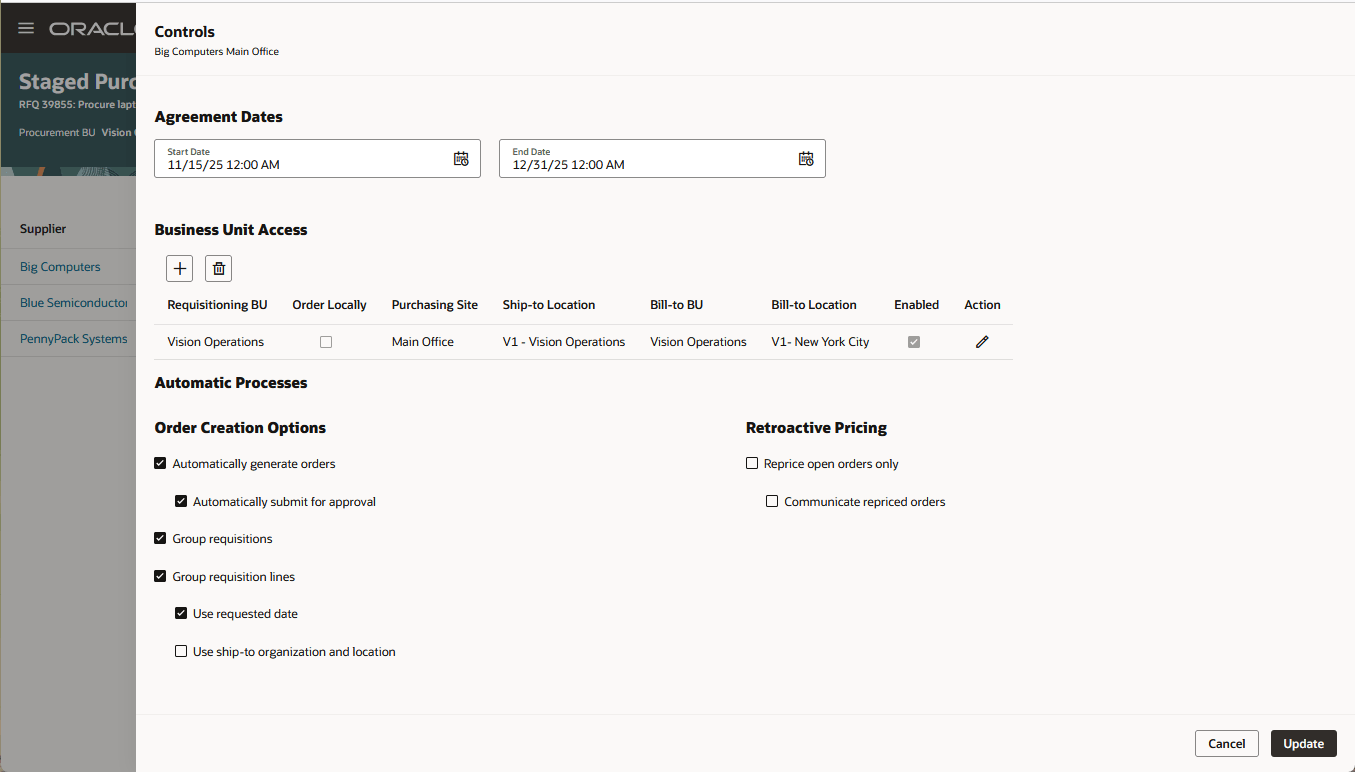1355x772 pixels.
Task: Switch to the Big Computers supplier
Action: (x=60, y=266)
